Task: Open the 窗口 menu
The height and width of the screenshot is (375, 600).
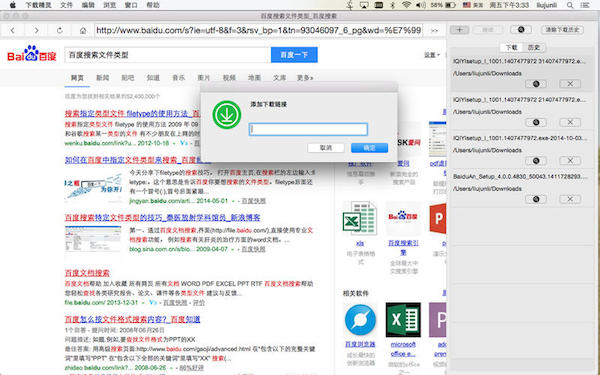Action: click(x=131, y=5)
